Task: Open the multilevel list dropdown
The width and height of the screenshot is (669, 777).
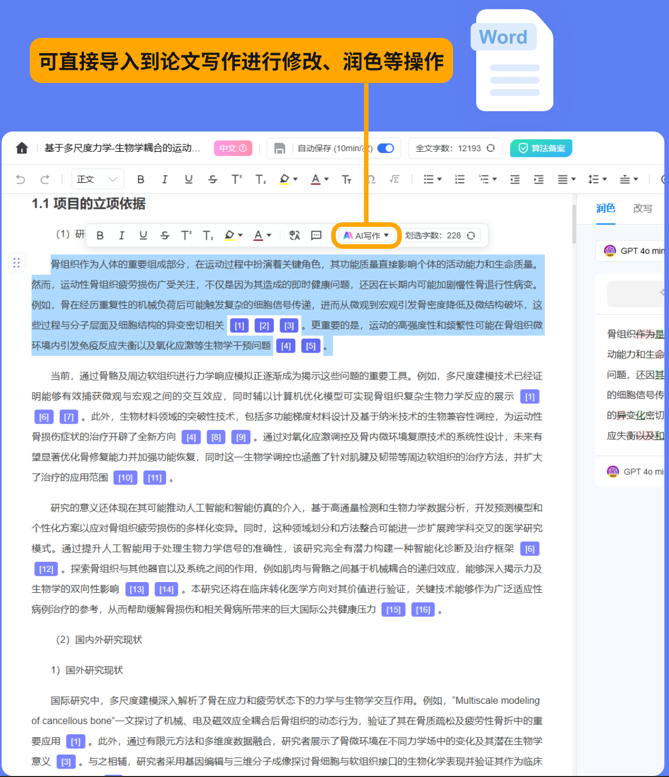Action: point(488,179)
